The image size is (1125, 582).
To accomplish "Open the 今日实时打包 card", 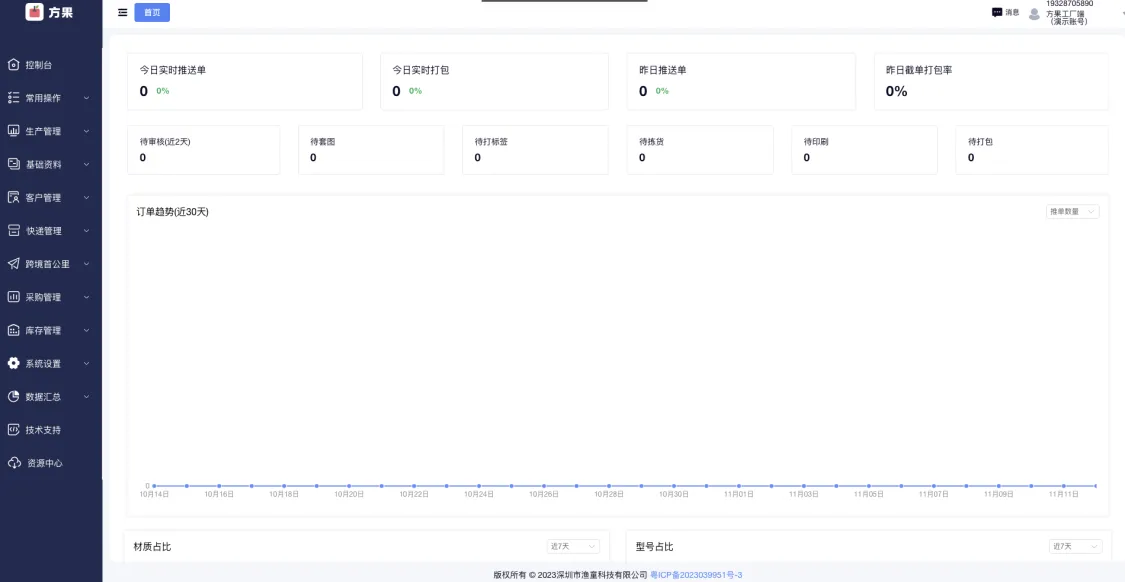I will point(494,81).
